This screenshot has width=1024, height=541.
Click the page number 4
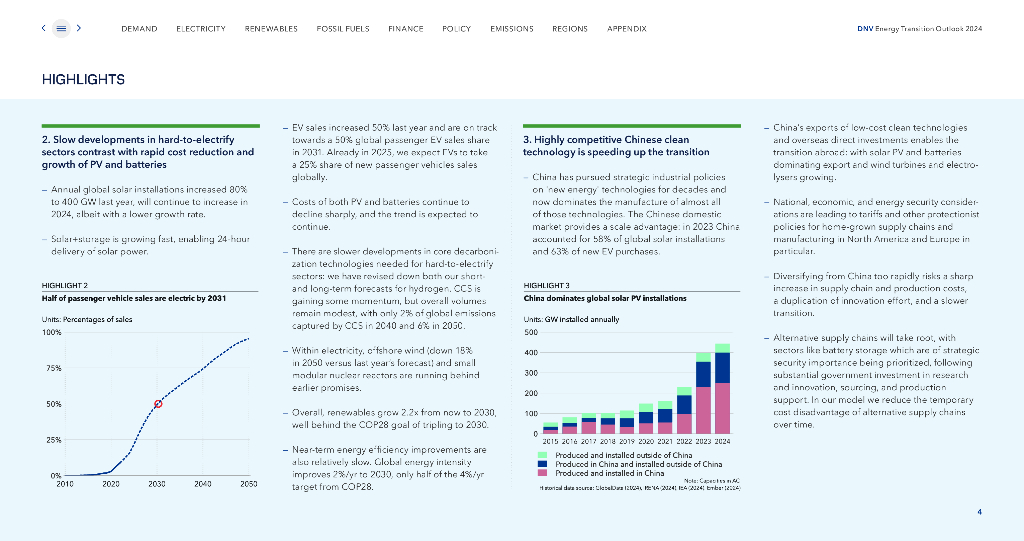tap(979, 512)
